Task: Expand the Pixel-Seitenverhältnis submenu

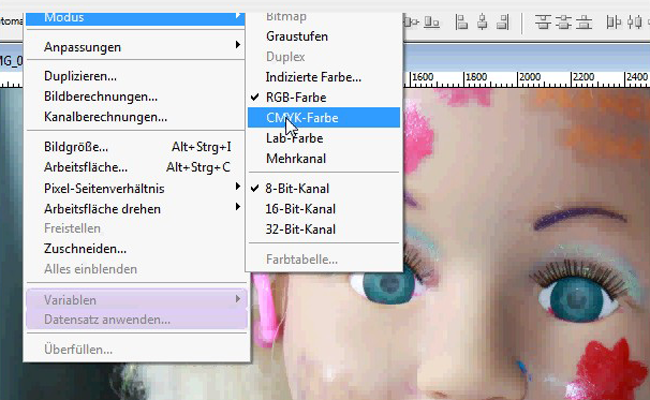Action: click(136, 189)
